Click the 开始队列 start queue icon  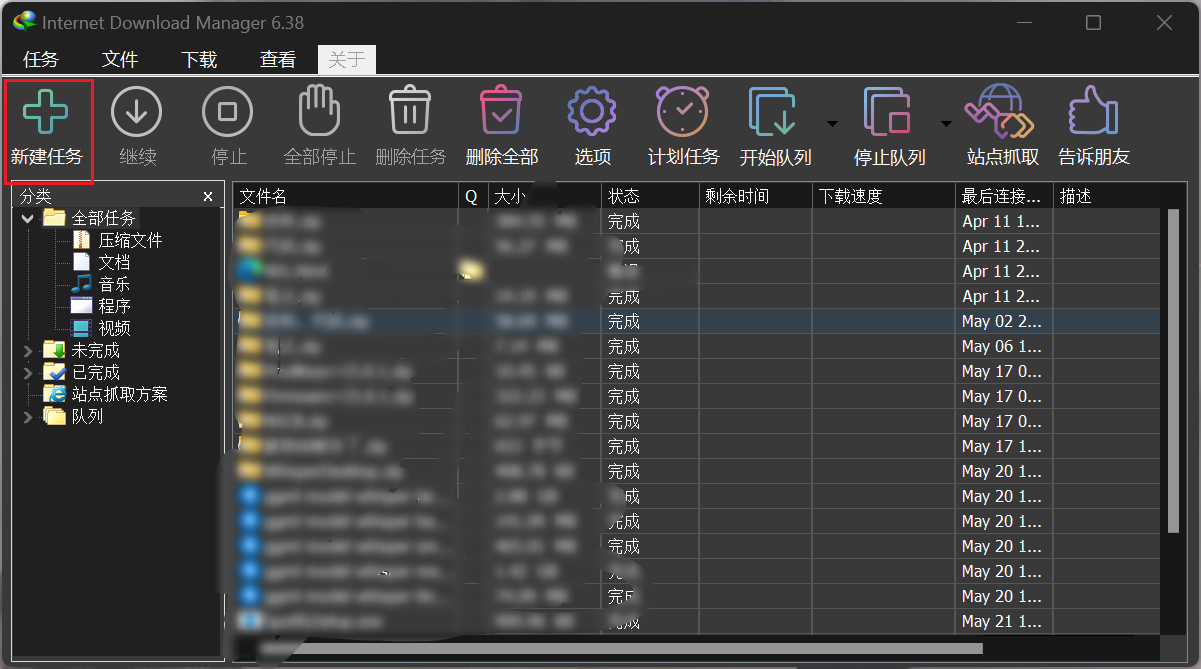pos(773,111)
